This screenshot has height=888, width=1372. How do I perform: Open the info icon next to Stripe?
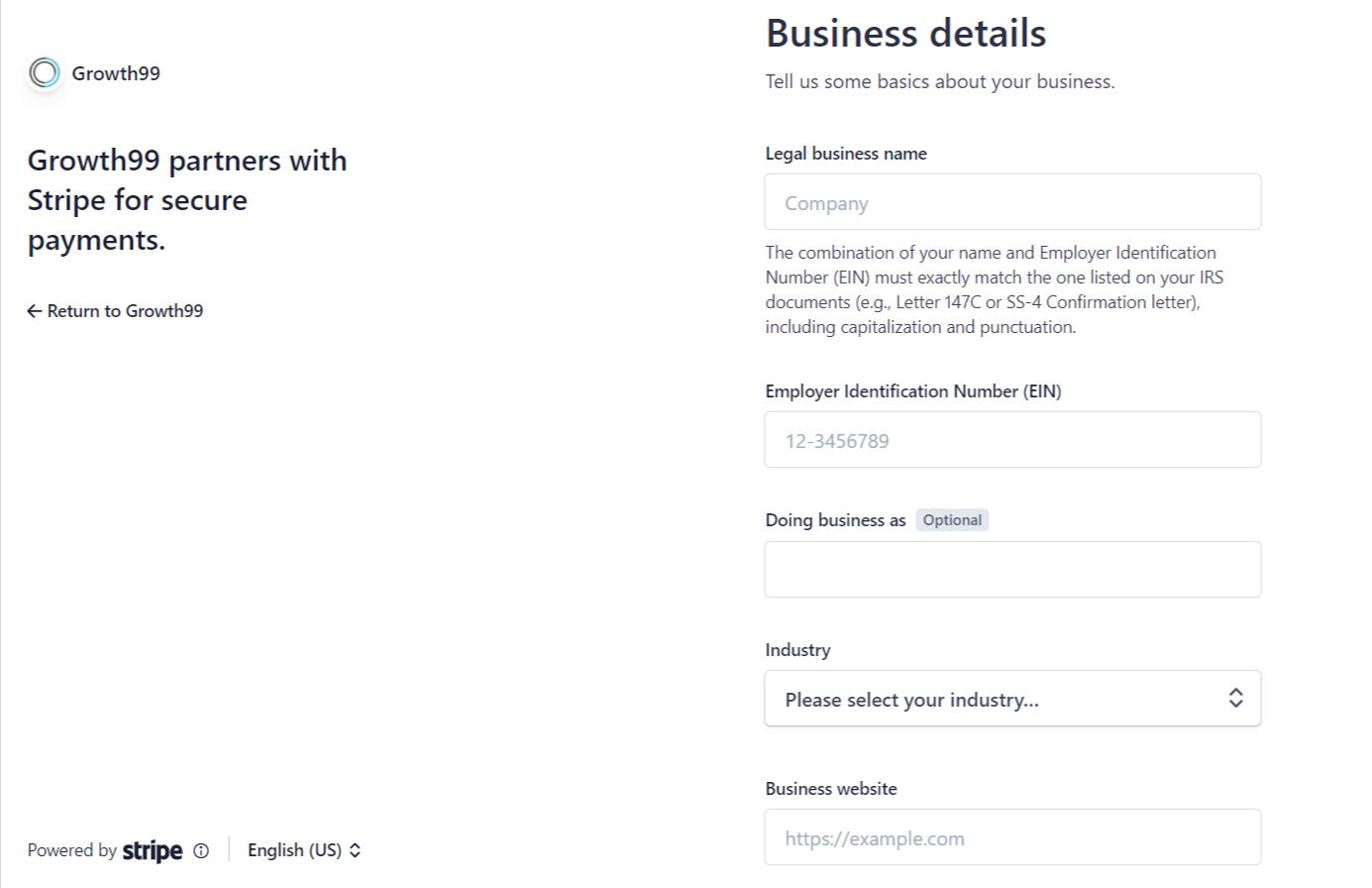[x=201, y=850]
